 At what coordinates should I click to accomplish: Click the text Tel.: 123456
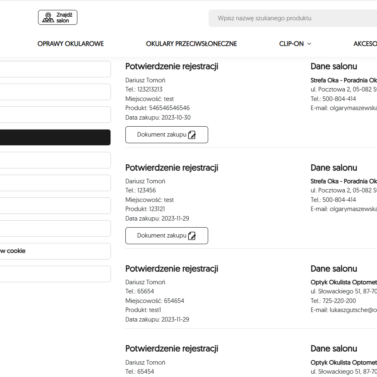click(140, 190)
